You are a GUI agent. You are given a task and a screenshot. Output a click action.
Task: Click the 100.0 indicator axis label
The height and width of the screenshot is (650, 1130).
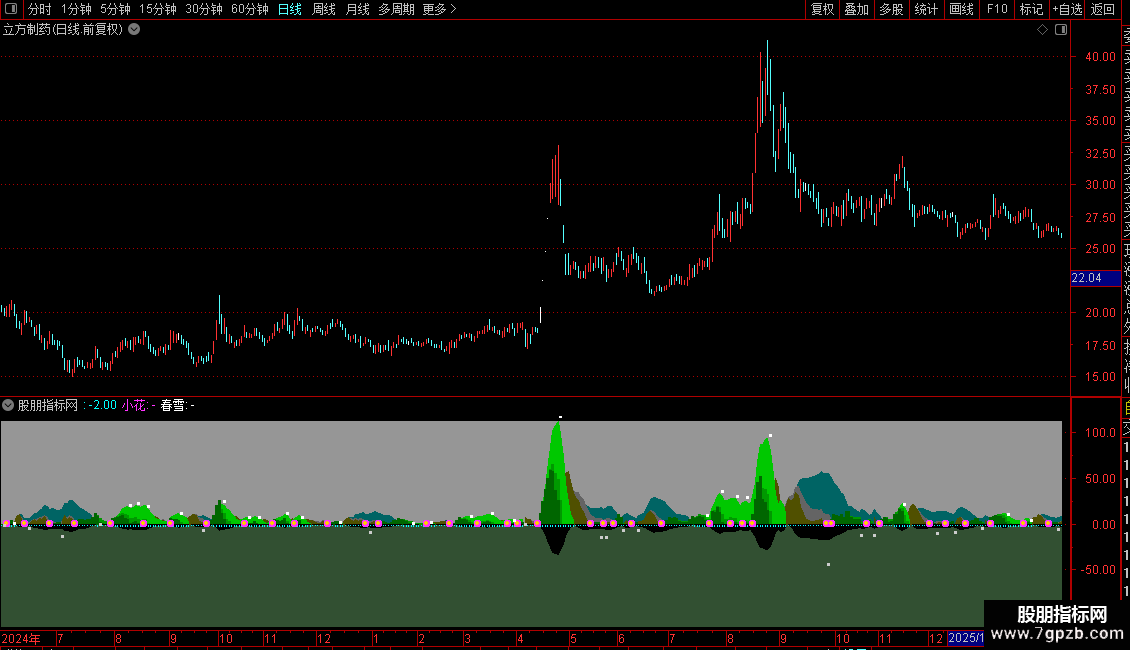1100,433
